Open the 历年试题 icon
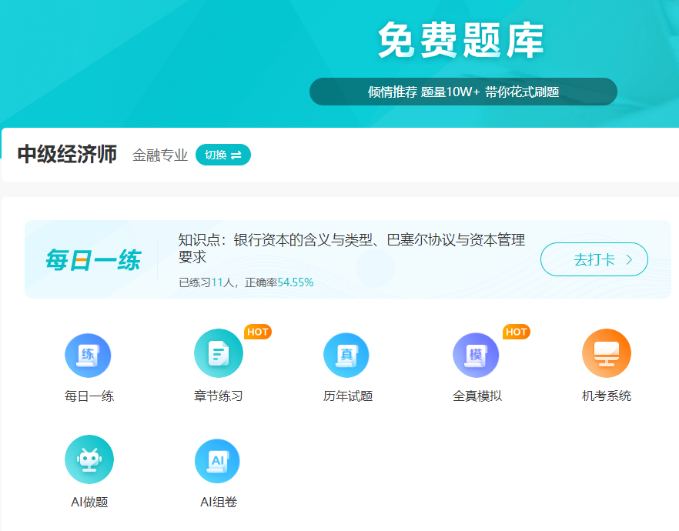Image resolution: width=679 pixels, height=531 pixels. pos(346,355)
